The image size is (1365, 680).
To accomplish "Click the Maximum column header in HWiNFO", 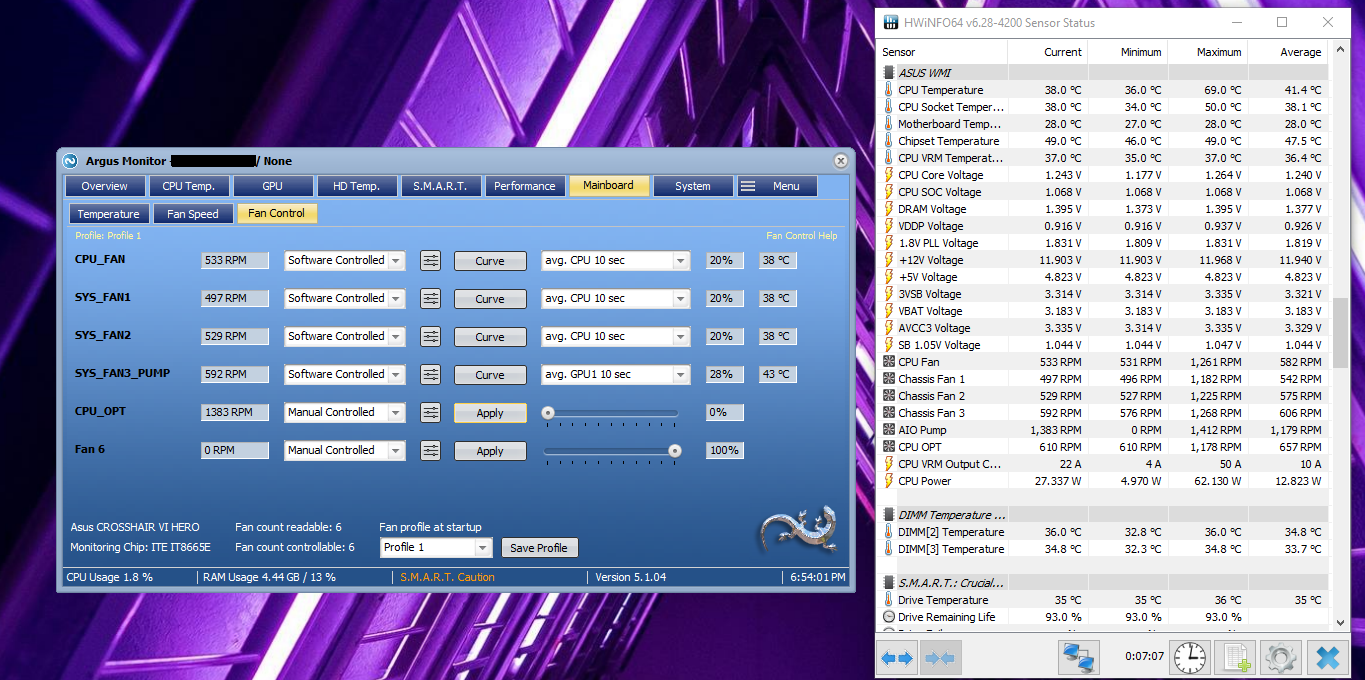I will [x=1206, y=52].
